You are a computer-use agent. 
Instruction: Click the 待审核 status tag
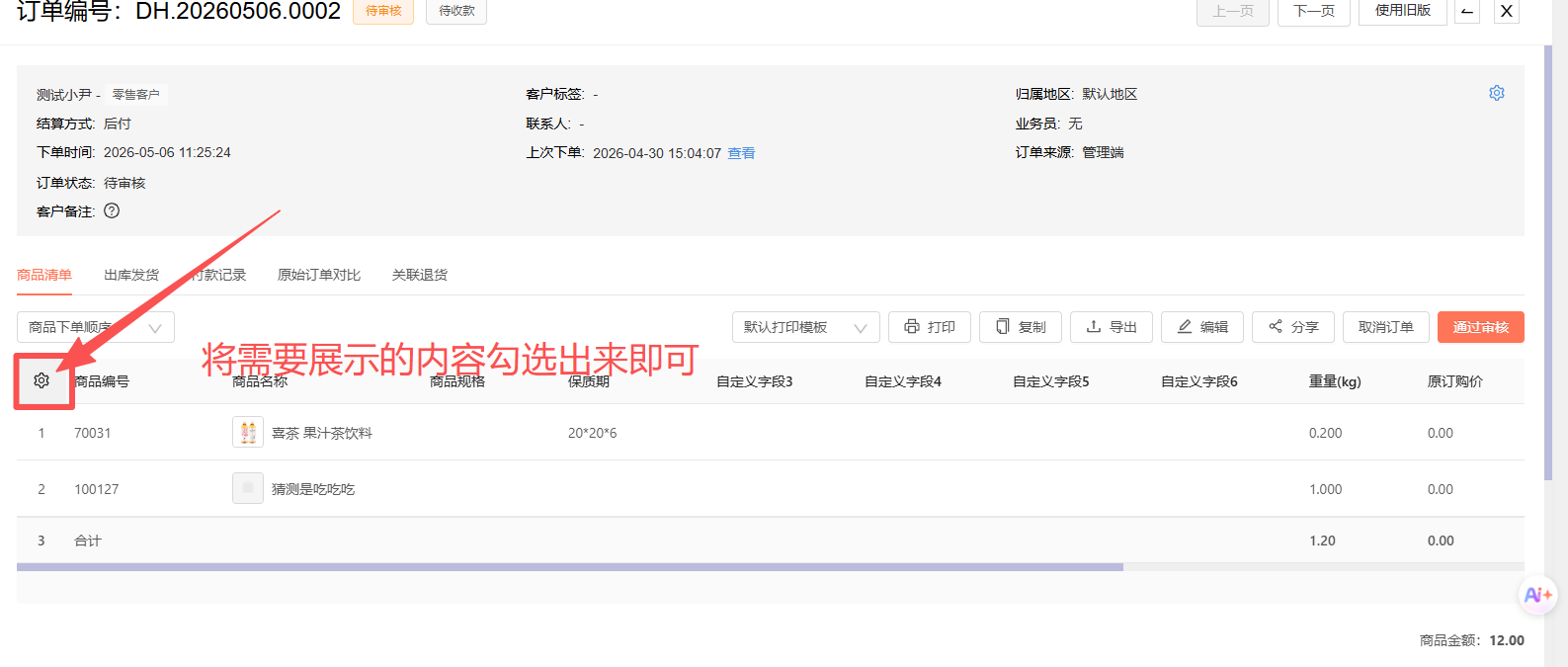[383, 11]
